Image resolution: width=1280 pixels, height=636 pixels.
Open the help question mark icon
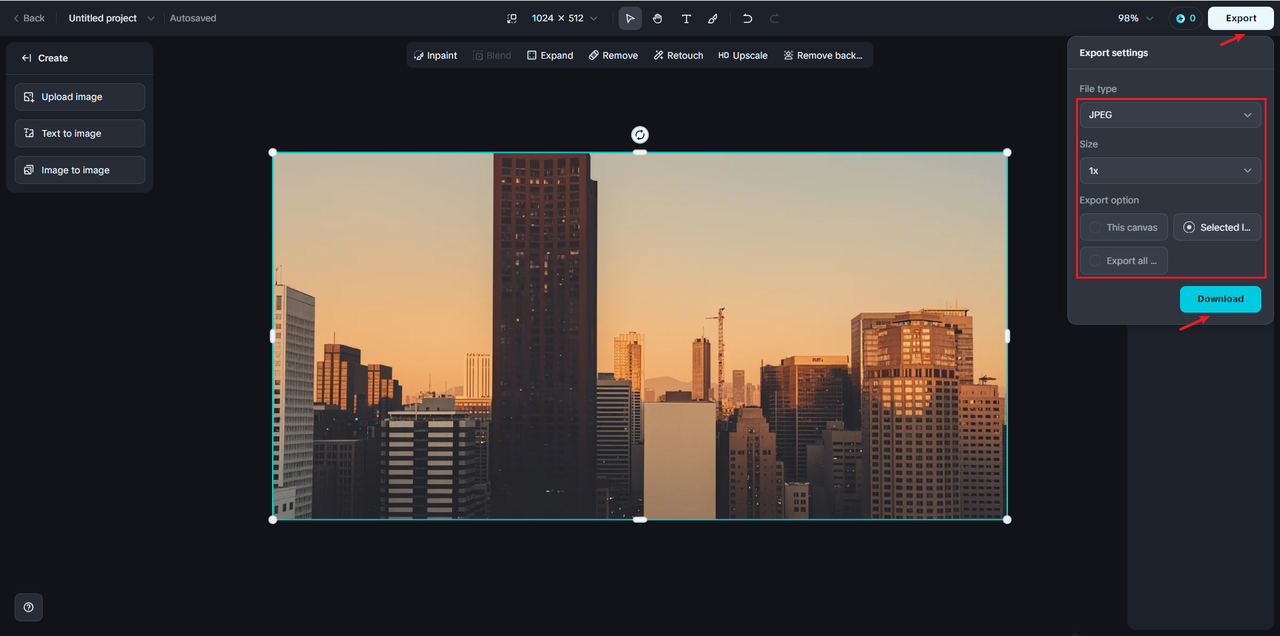click(x=28, y=607)
